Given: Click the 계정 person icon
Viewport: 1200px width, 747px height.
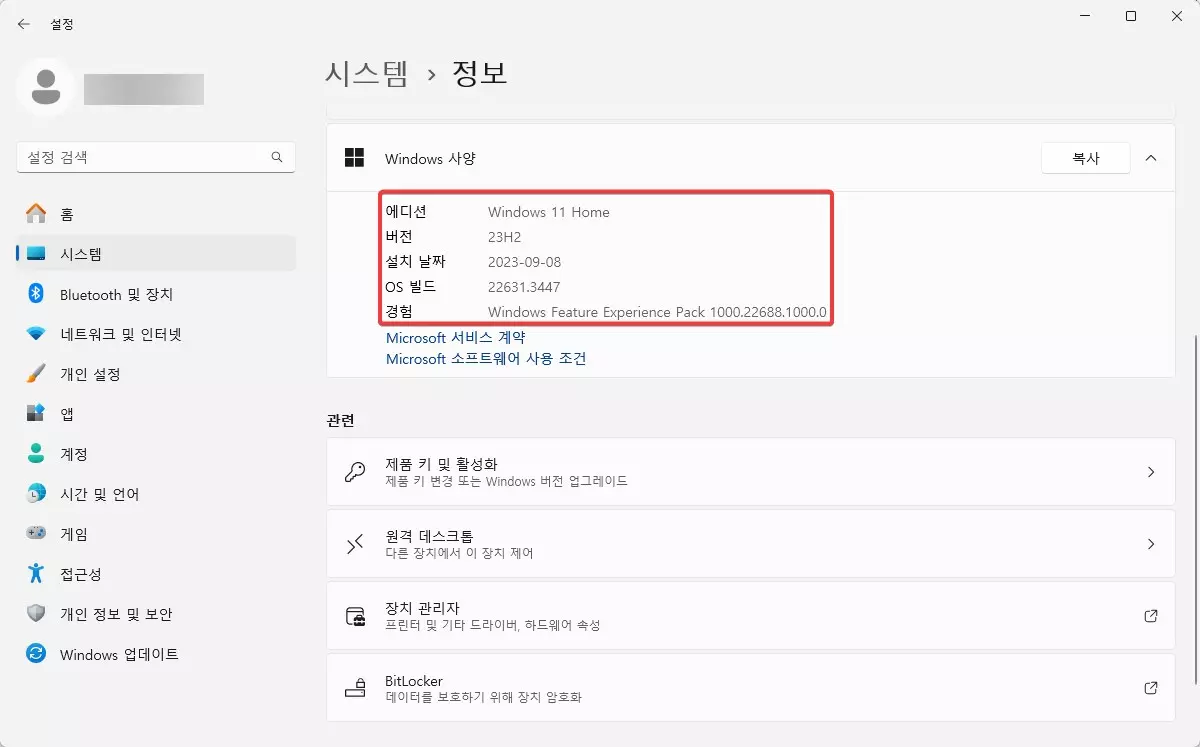Looking at the screenshot, I should click(36, 454).
